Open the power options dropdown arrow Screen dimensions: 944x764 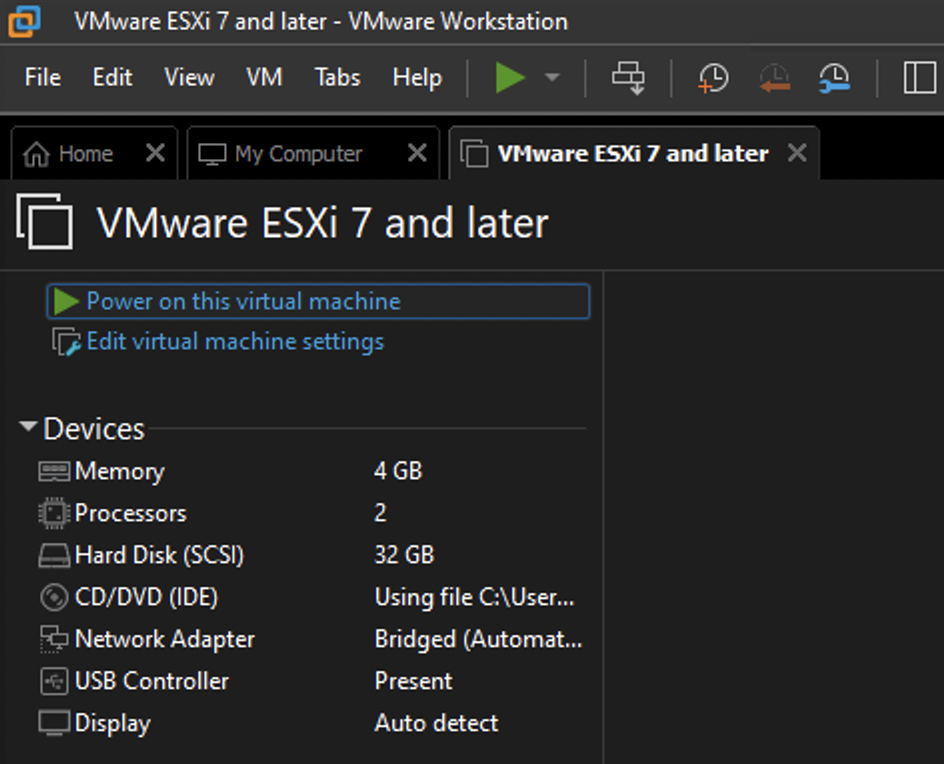552,78
